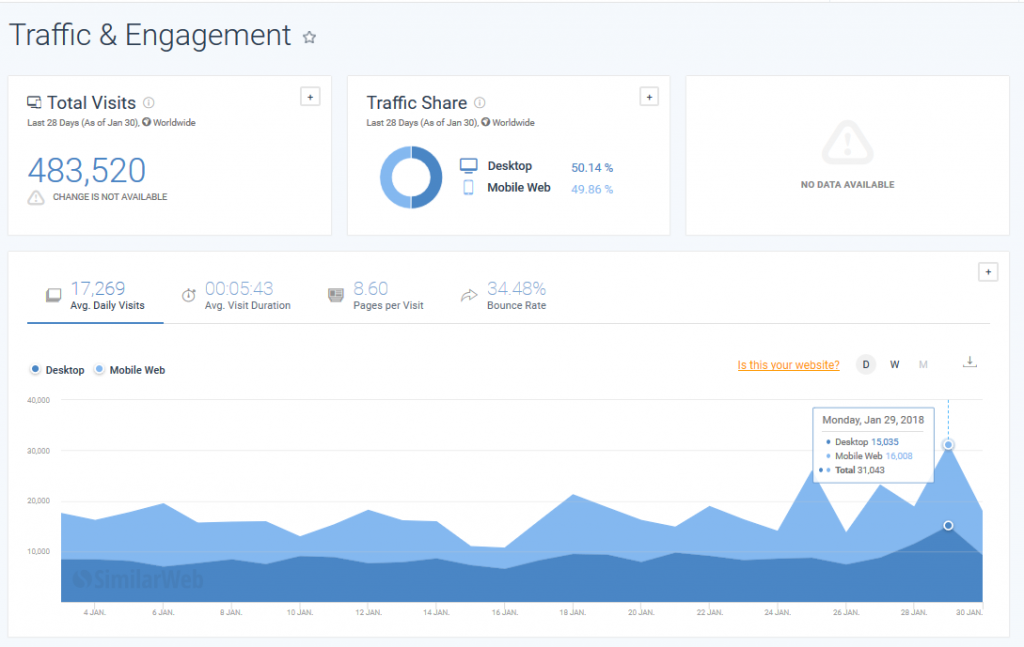This screenshot has width=1024, height=647.
Task: Expand the Total Visits card with plus button
Action: click(x=310, y=96)
